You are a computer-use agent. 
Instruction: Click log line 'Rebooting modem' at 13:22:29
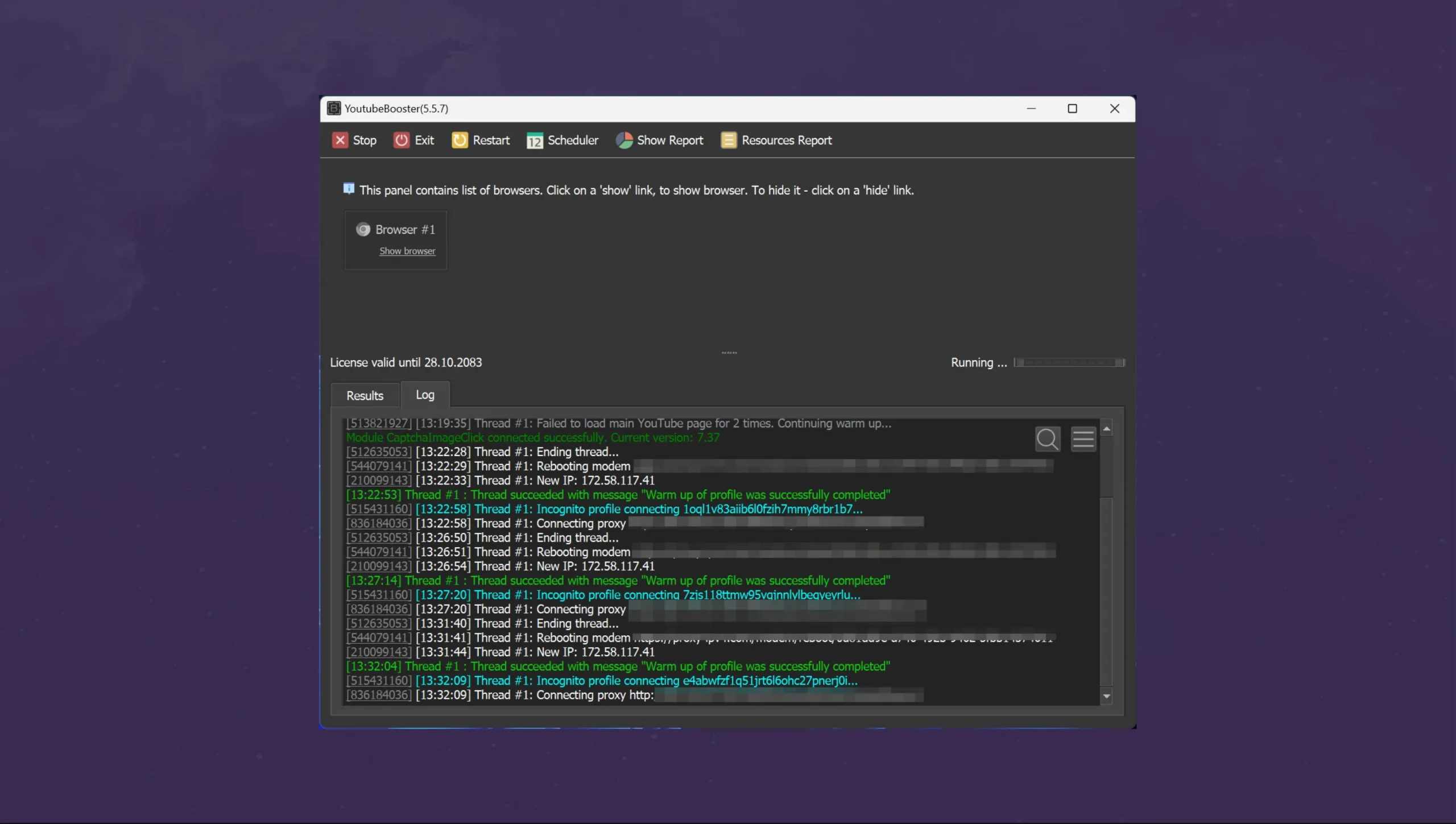(700, 466)
